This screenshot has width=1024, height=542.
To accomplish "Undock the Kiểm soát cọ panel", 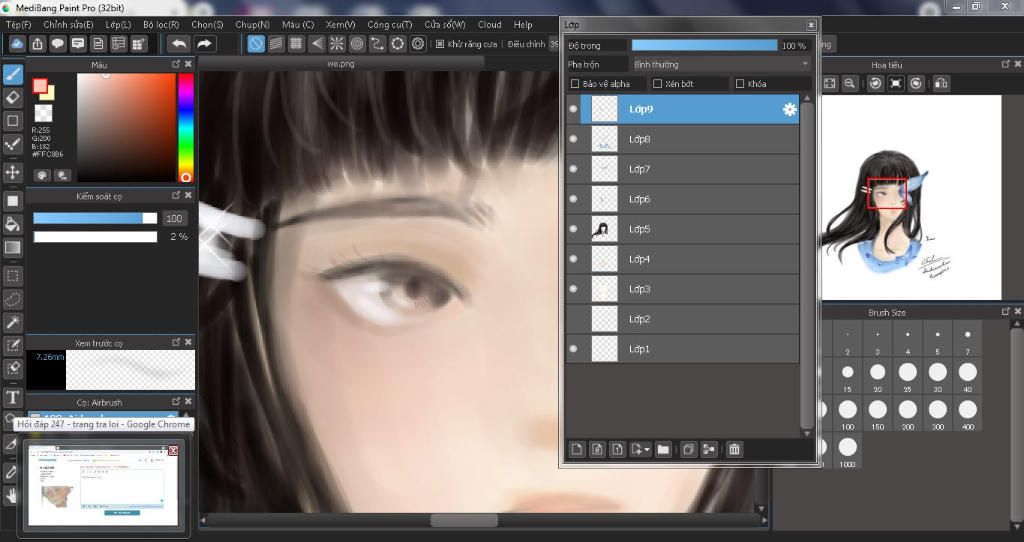I will [176, 195].
